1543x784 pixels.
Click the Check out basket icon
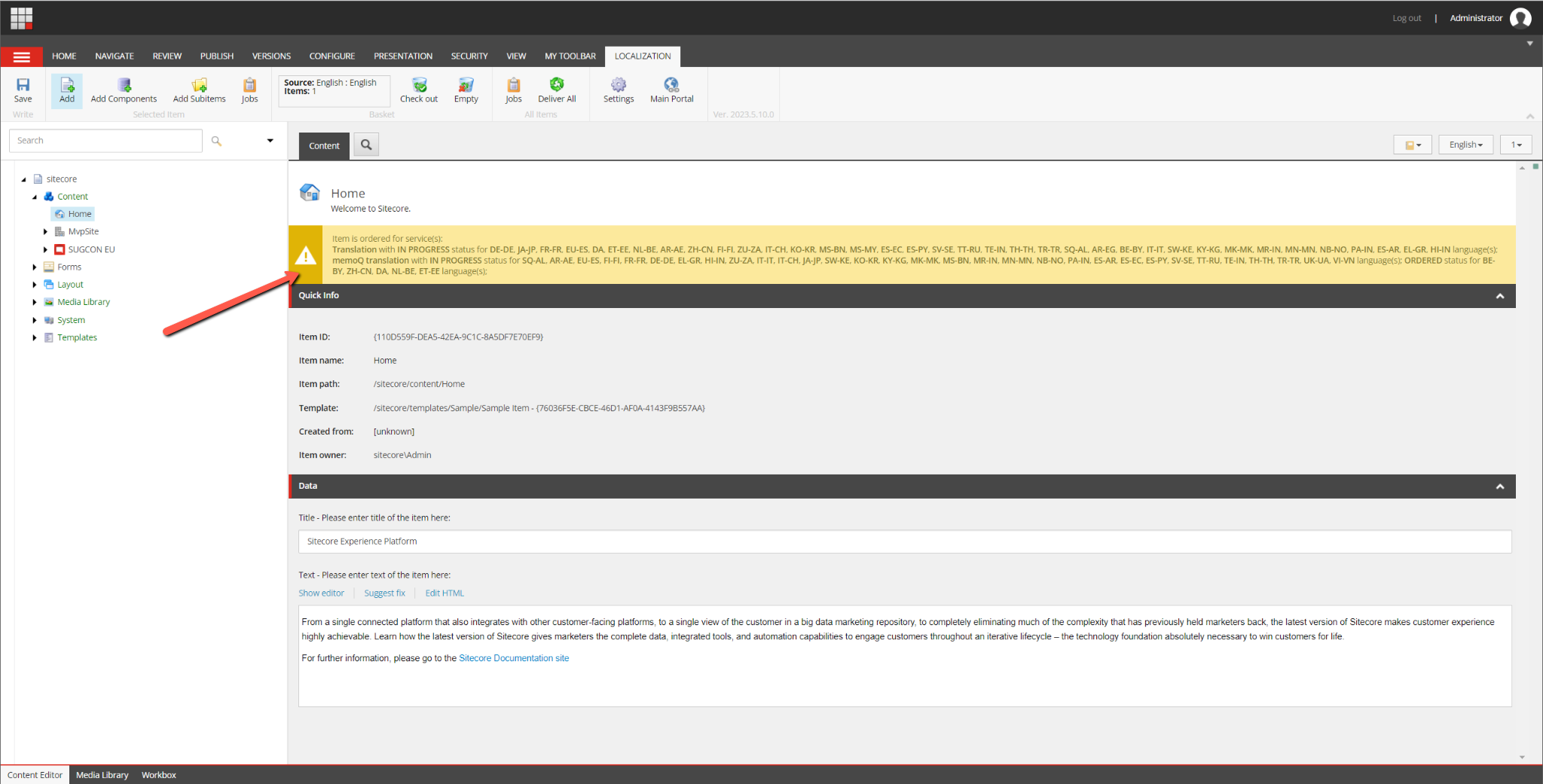pos(419,84)
